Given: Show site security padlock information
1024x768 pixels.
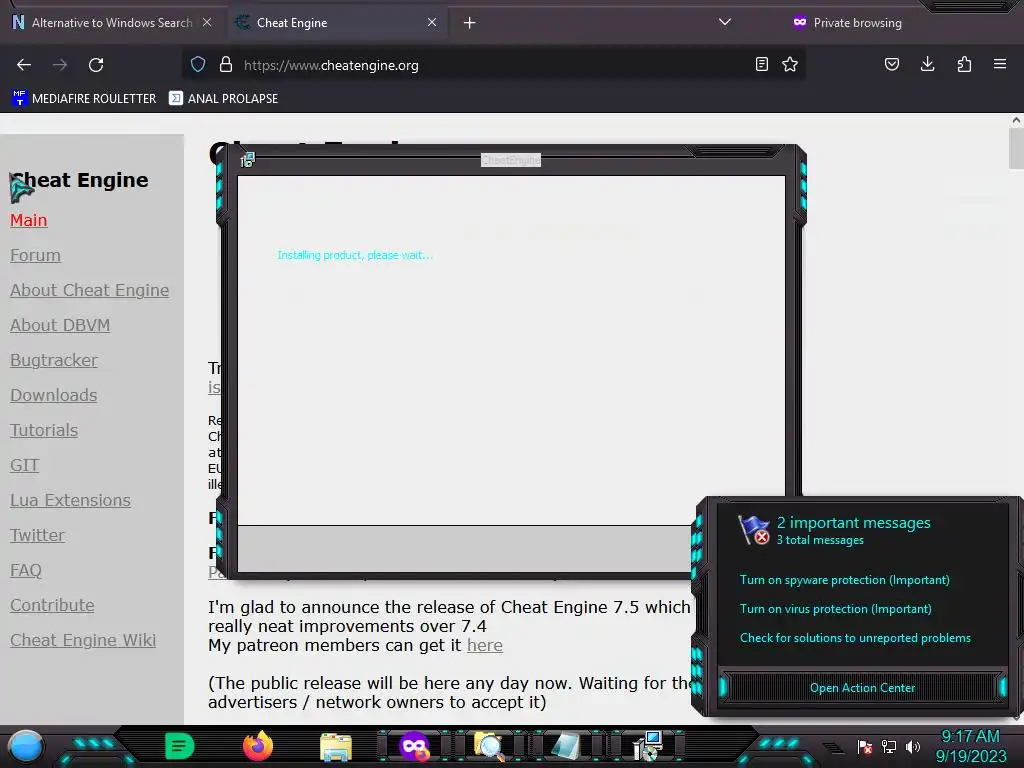Looking at the screenshot, I should coord(226,64).
